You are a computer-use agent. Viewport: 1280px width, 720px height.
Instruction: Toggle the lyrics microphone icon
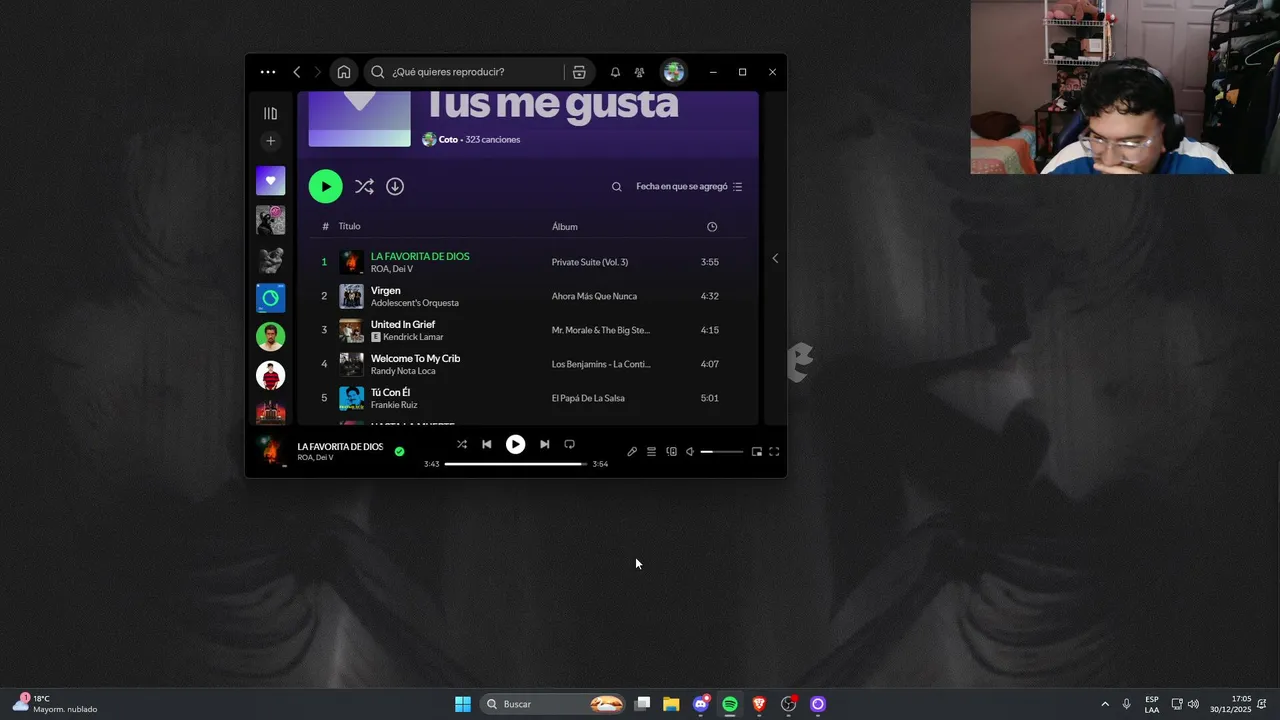(632, 452)
